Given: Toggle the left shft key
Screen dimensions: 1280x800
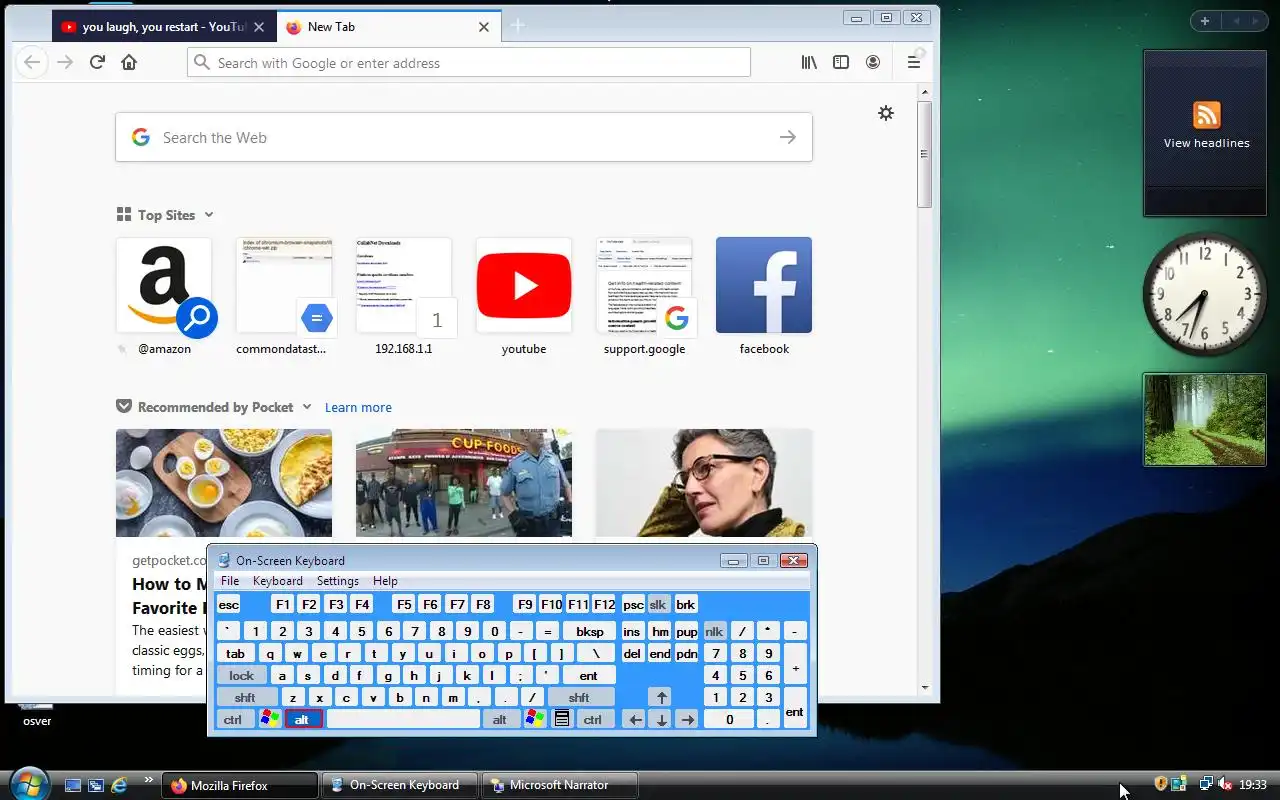Looking at the screenshot, I should pos(245,697).
